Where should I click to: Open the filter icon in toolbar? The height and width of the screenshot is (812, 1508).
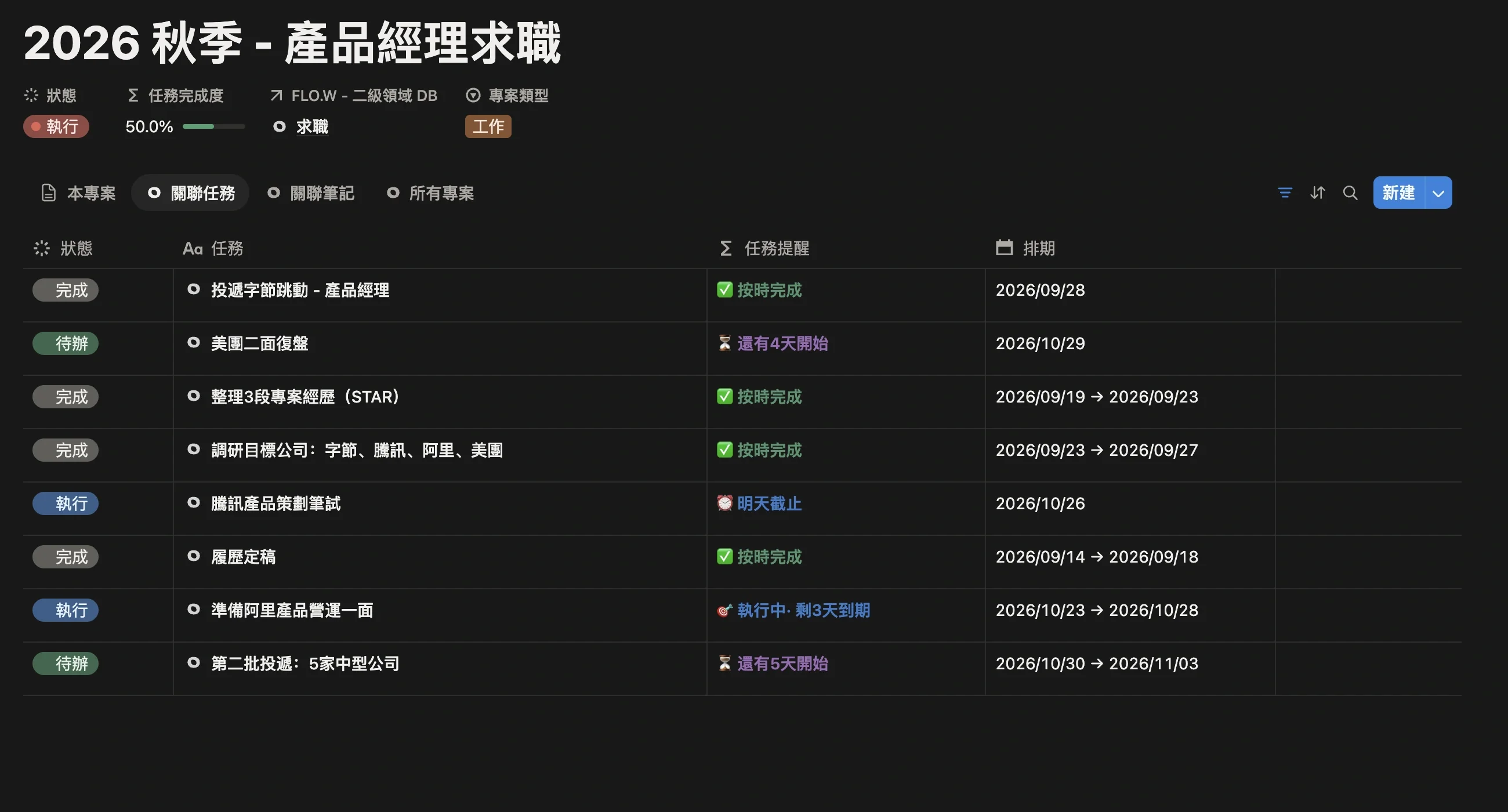pyautogui.click(x=1285, y=193)
